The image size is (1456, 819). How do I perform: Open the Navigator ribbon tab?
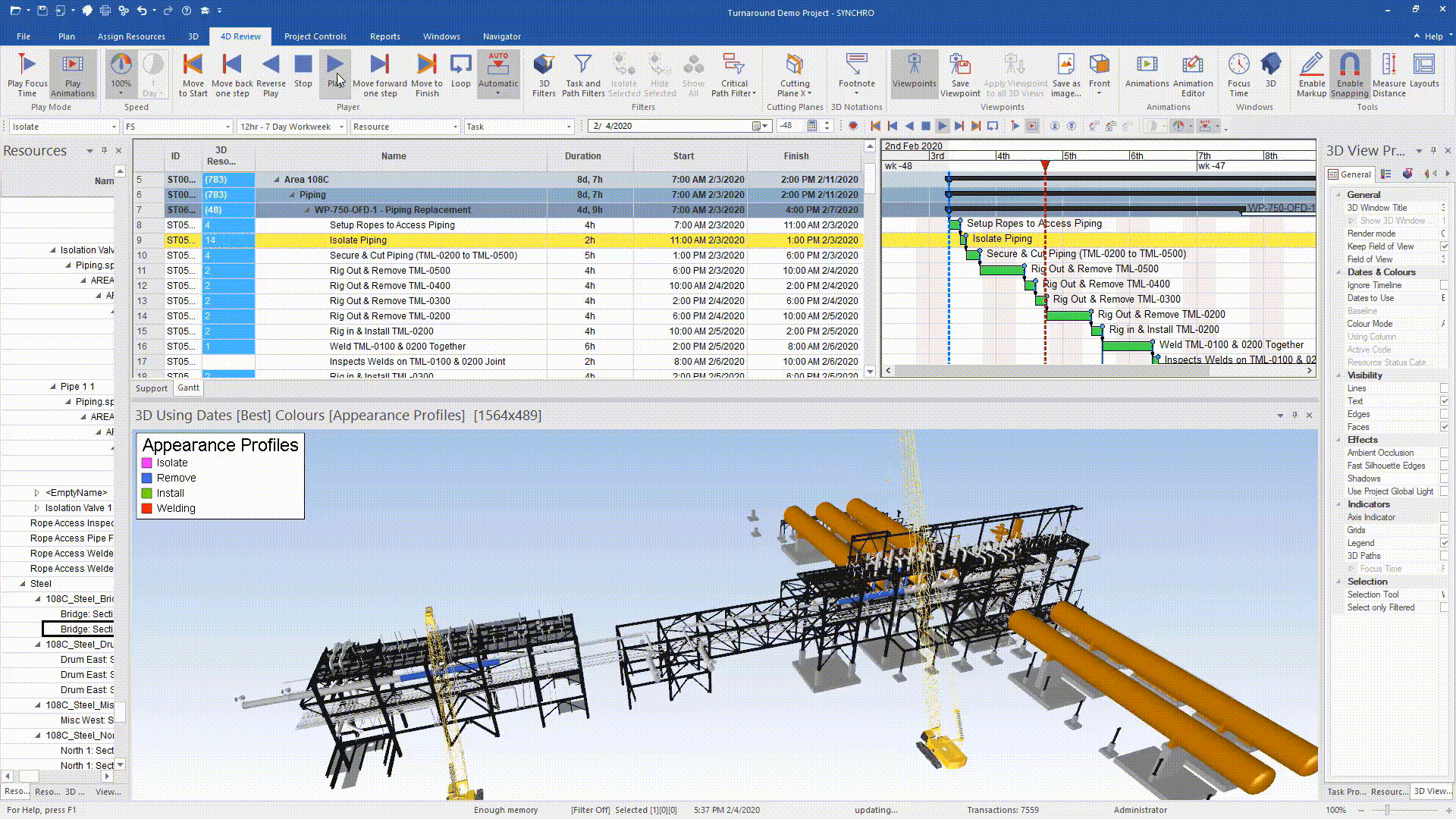click(x=501, y=36)
